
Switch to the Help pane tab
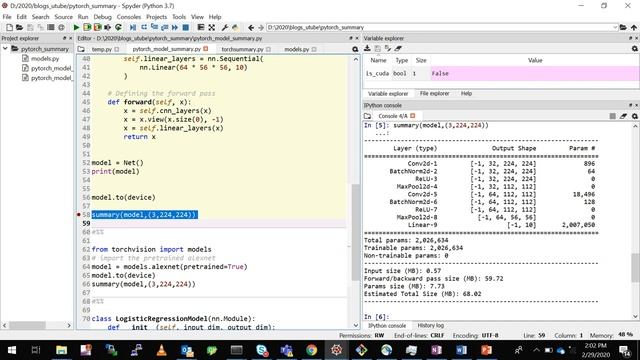click(466, 93)
